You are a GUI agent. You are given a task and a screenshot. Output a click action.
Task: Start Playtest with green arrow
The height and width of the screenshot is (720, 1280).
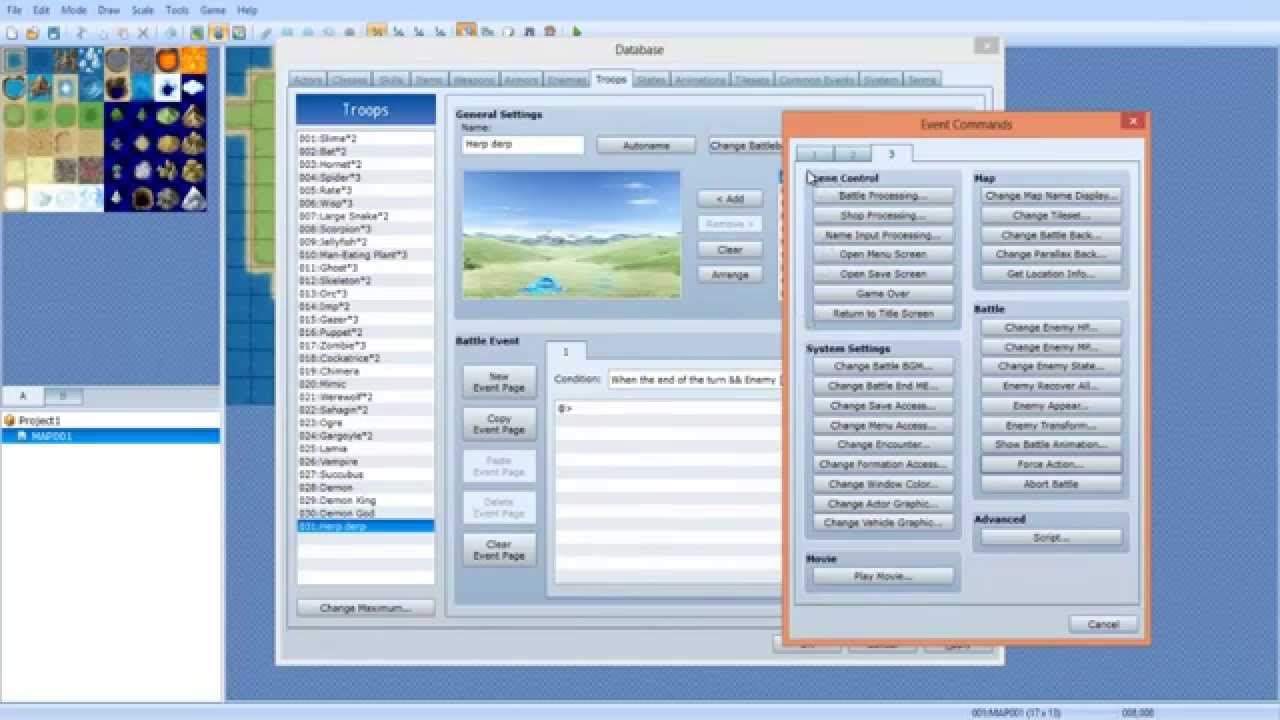[x=577, y=33]
